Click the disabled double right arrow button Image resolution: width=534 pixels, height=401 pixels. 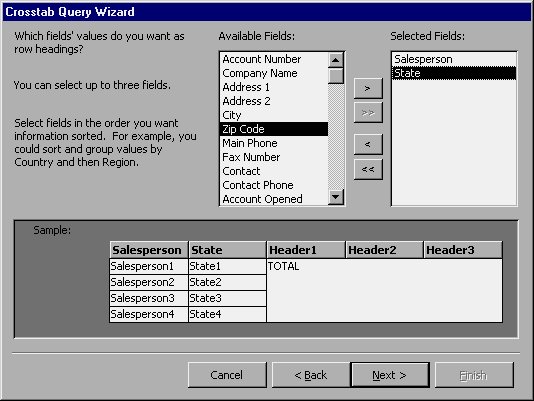pos(368,112)
